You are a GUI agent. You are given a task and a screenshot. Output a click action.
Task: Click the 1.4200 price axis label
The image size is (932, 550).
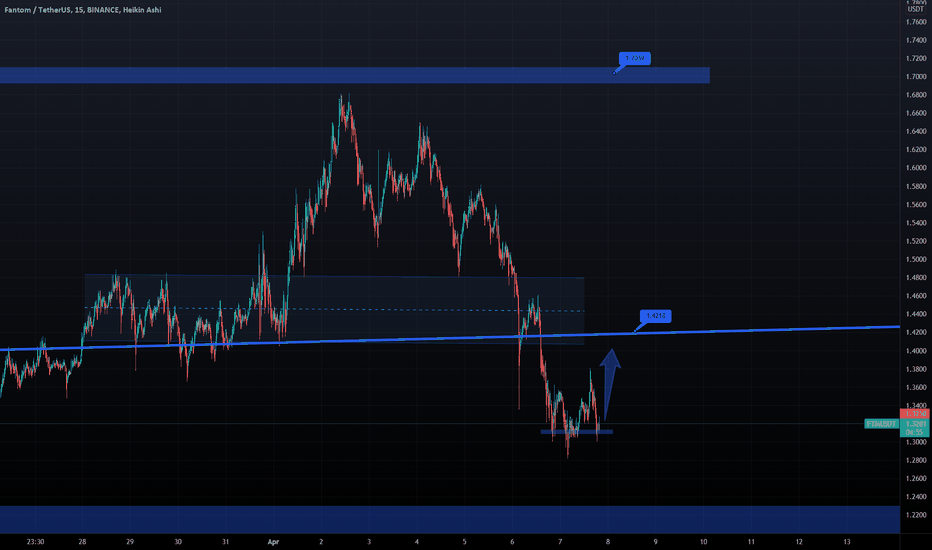tap(916, 333)
